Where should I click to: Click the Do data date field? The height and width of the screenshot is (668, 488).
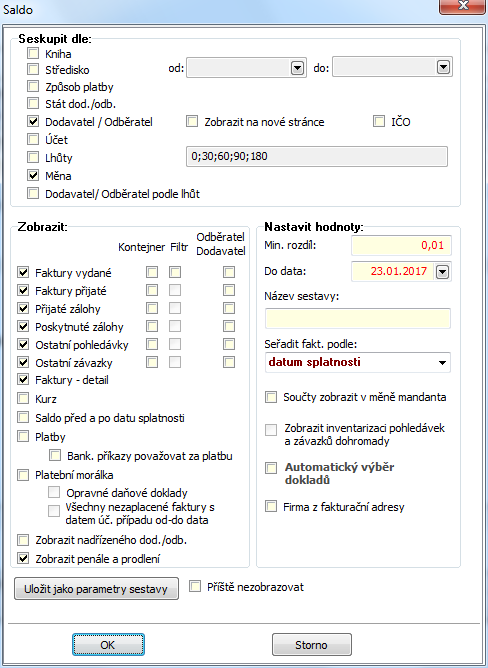pos(393,271)
